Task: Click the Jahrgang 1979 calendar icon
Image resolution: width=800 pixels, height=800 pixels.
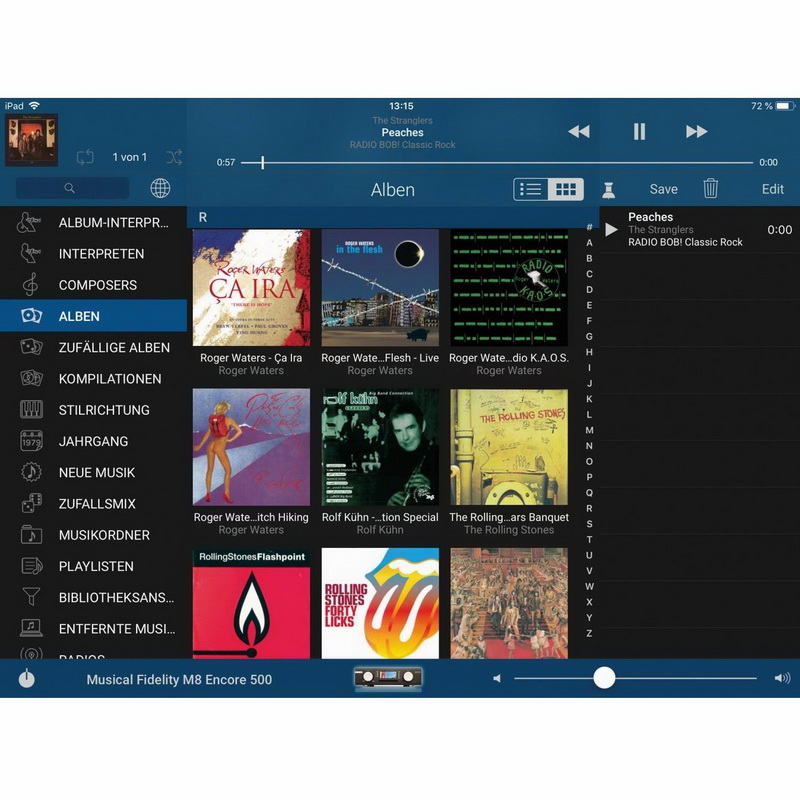Action: (x=31, y=441)
